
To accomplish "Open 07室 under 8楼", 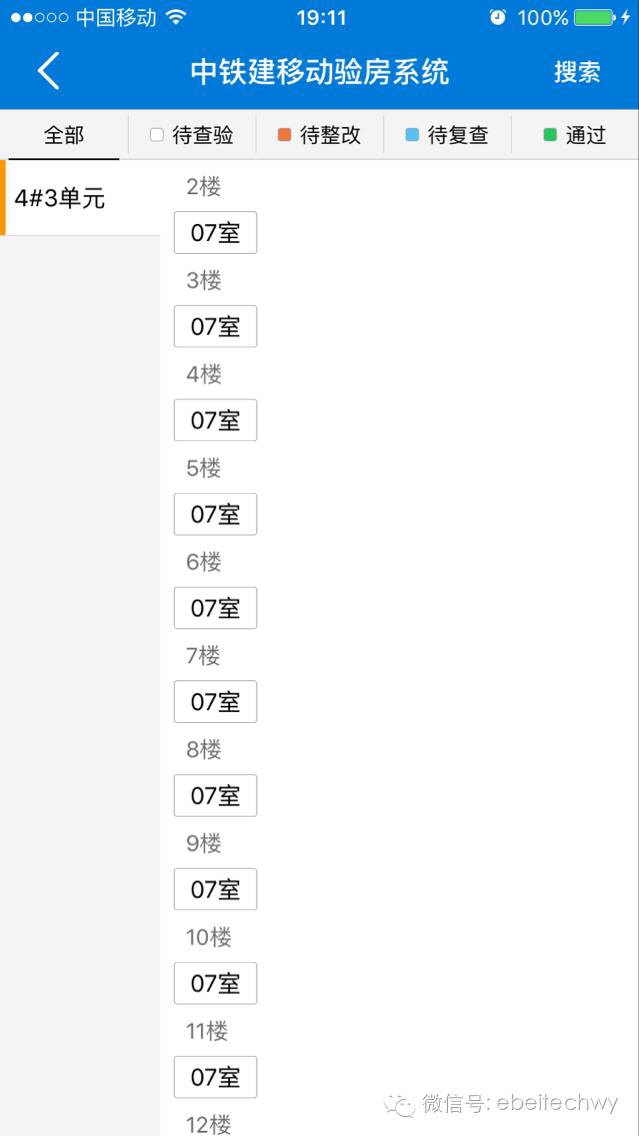I will 215,795.
